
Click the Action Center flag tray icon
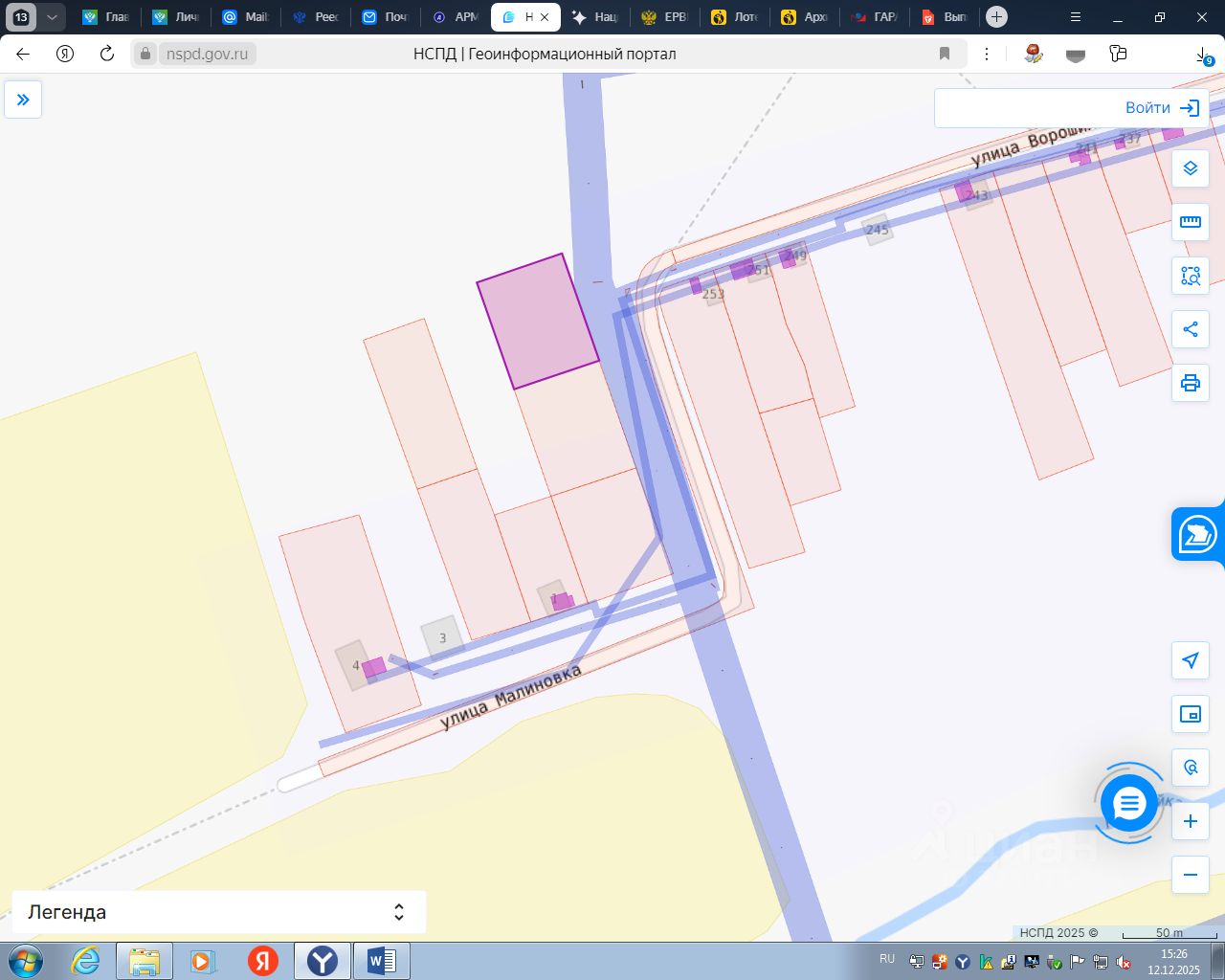[x=1078, y=962]
